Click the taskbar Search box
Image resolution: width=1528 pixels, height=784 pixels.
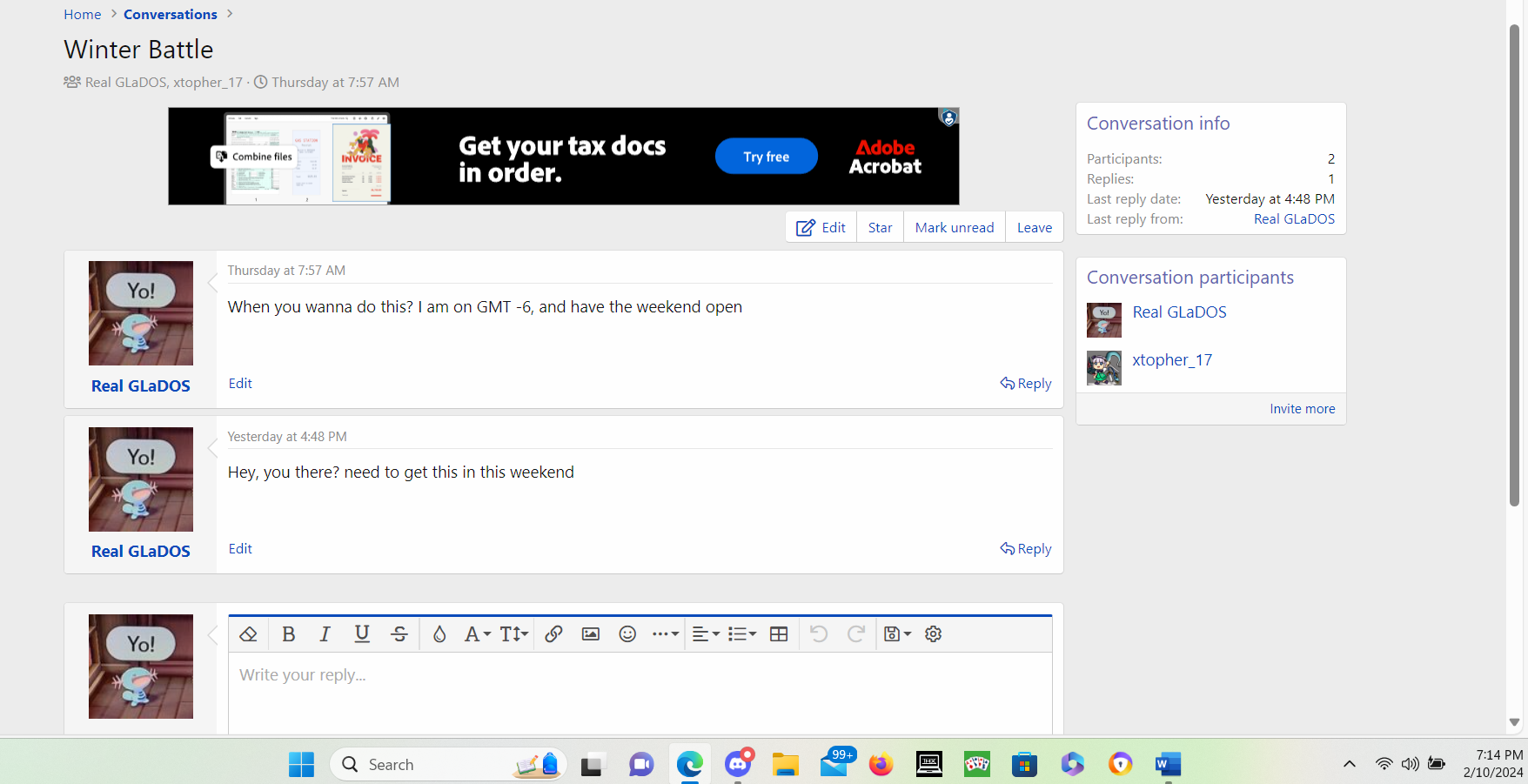449,765
